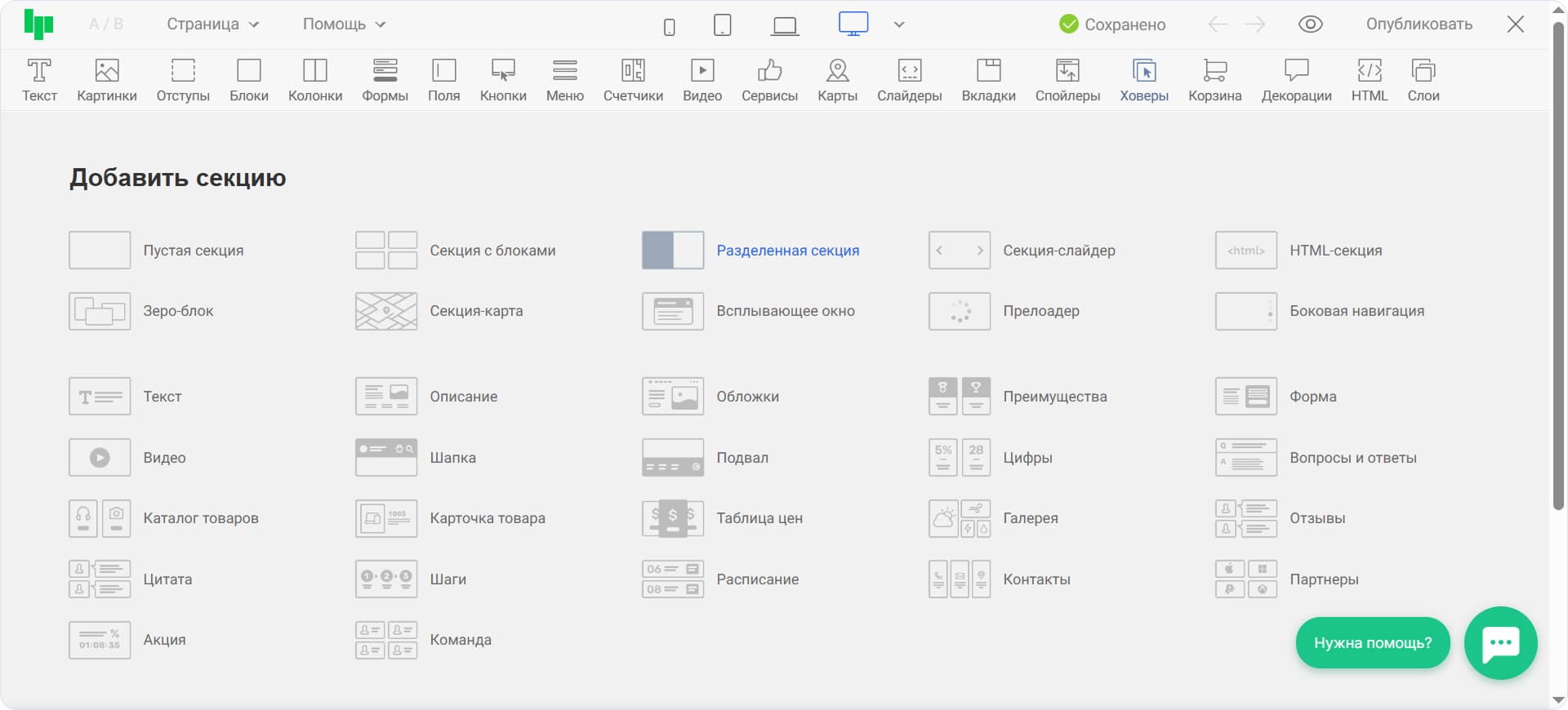Switch to mobile phone preview
This screenshot has height=710, width=1568.
(670, 26)
